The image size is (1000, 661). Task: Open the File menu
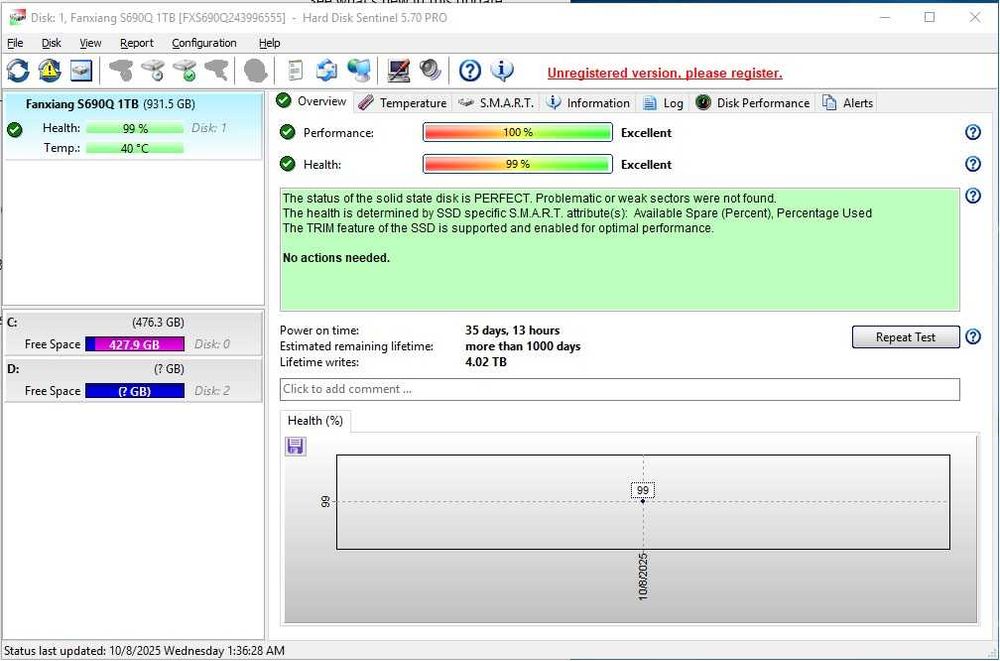[x=15, y=43]
